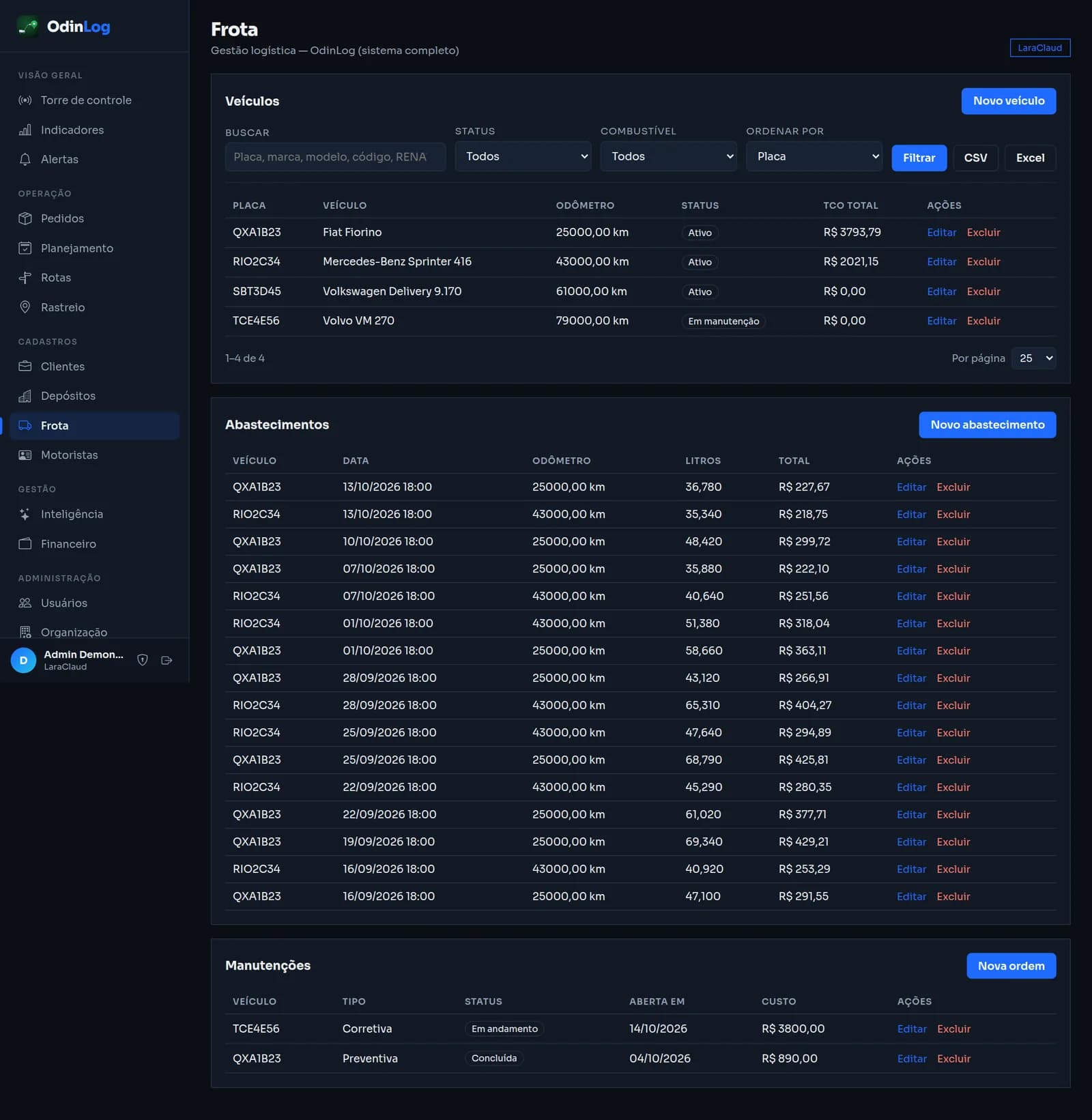
Task: Export vehicles to Excel
Action: tap(1030, 158)
